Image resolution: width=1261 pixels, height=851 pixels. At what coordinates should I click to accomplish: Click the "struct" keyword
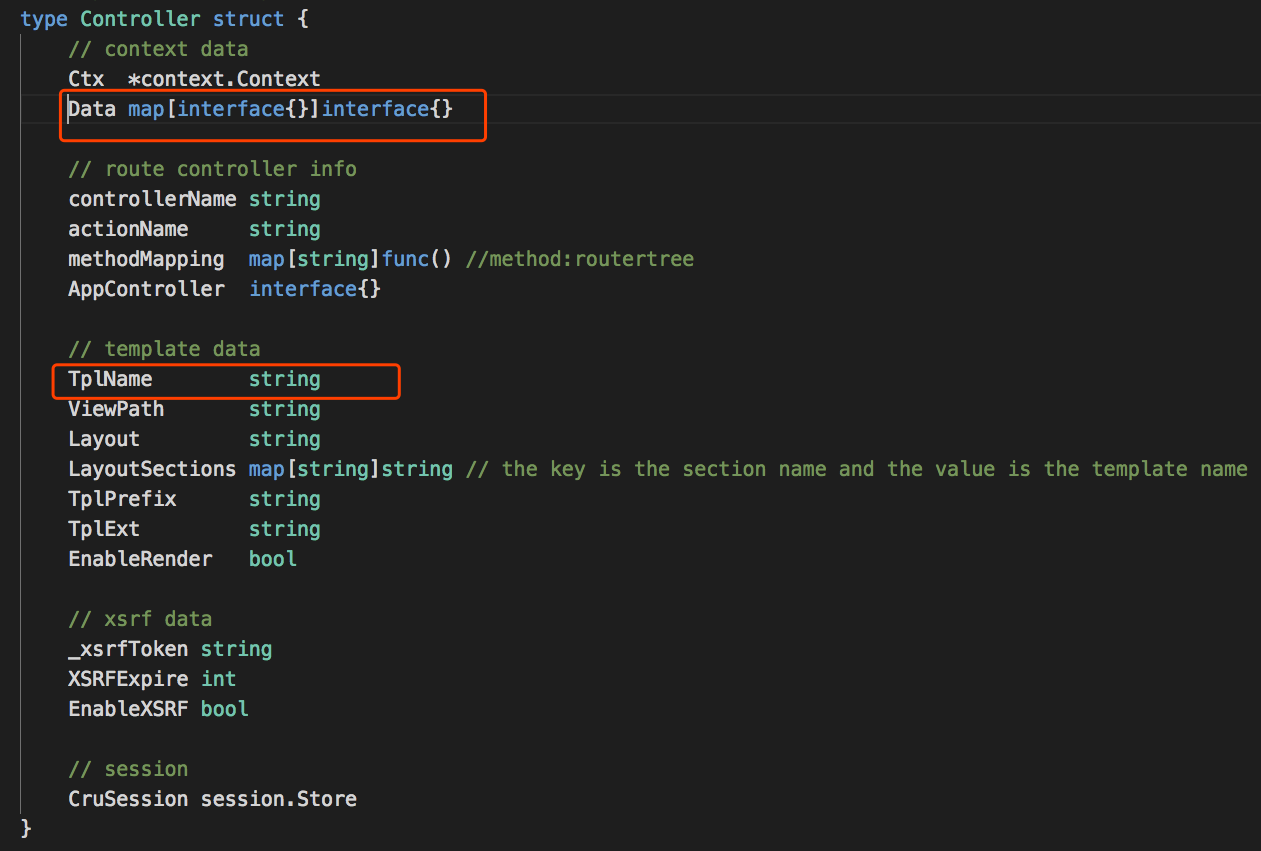point(249,19)
